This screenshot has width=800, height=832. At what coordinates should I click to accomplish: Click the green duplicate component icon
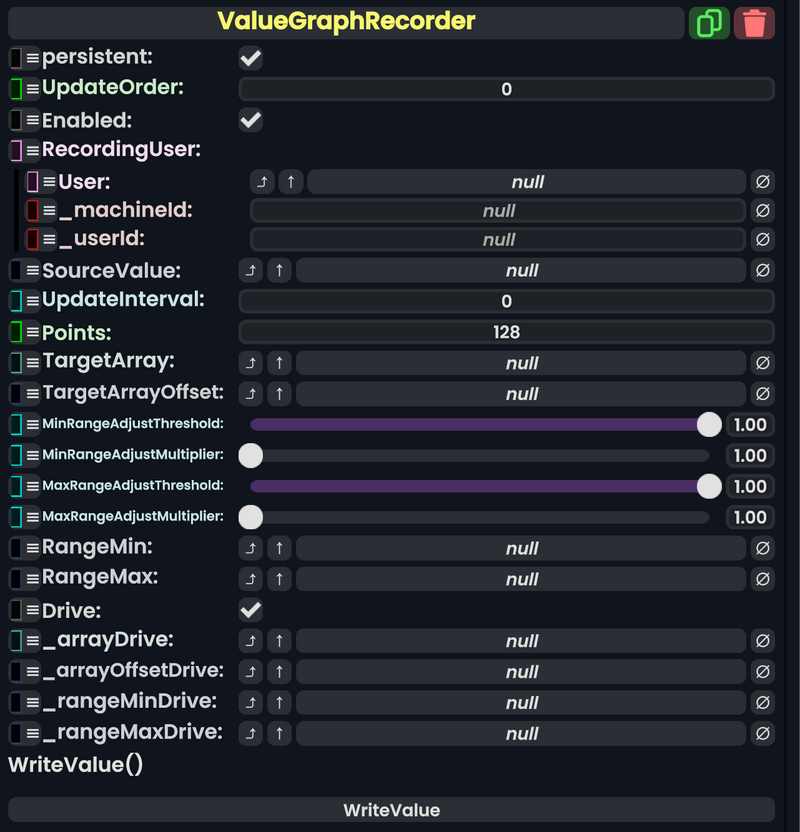point(711,22)
